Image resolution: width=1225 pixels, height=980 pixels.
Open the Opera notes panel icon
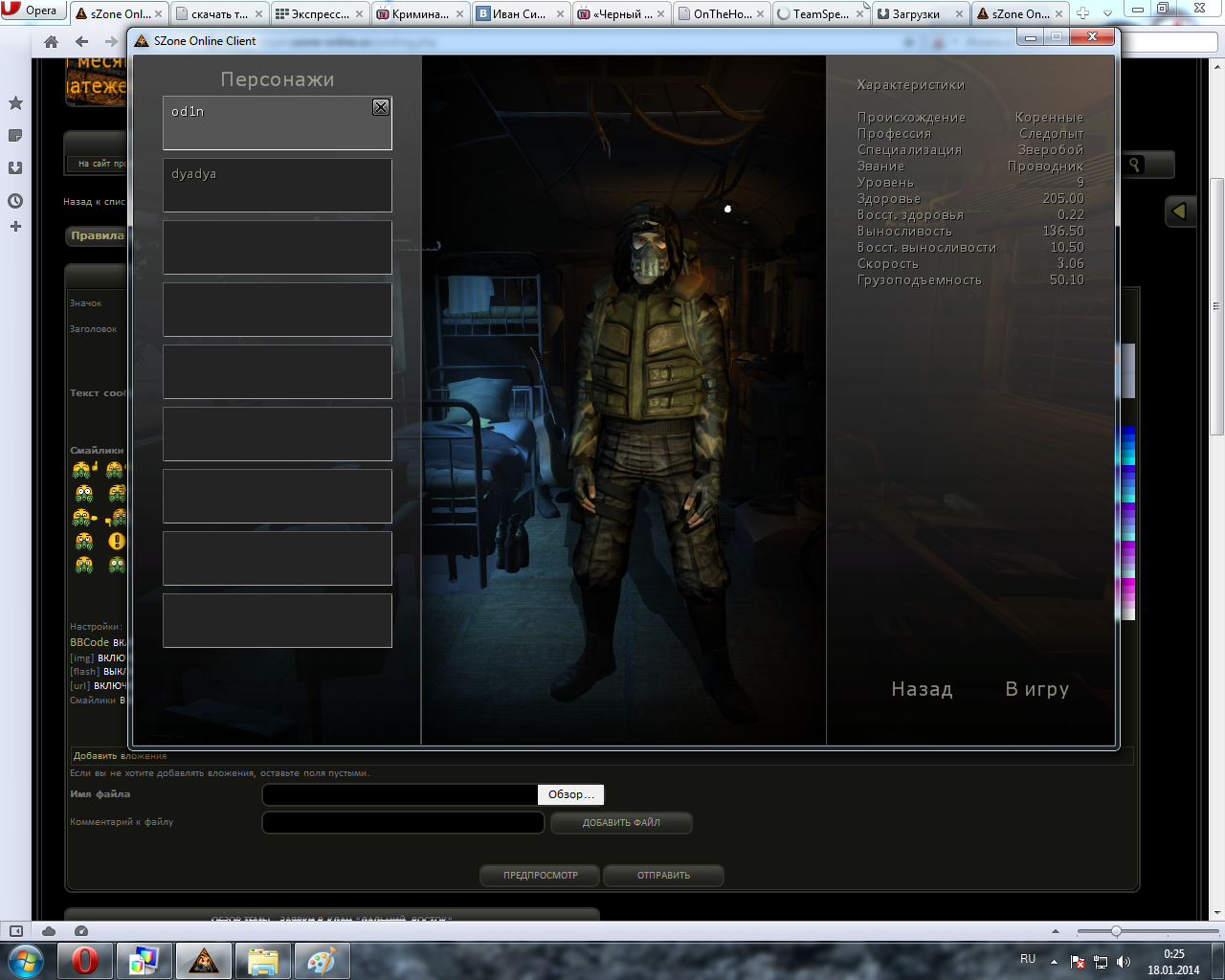pos(15,136)
